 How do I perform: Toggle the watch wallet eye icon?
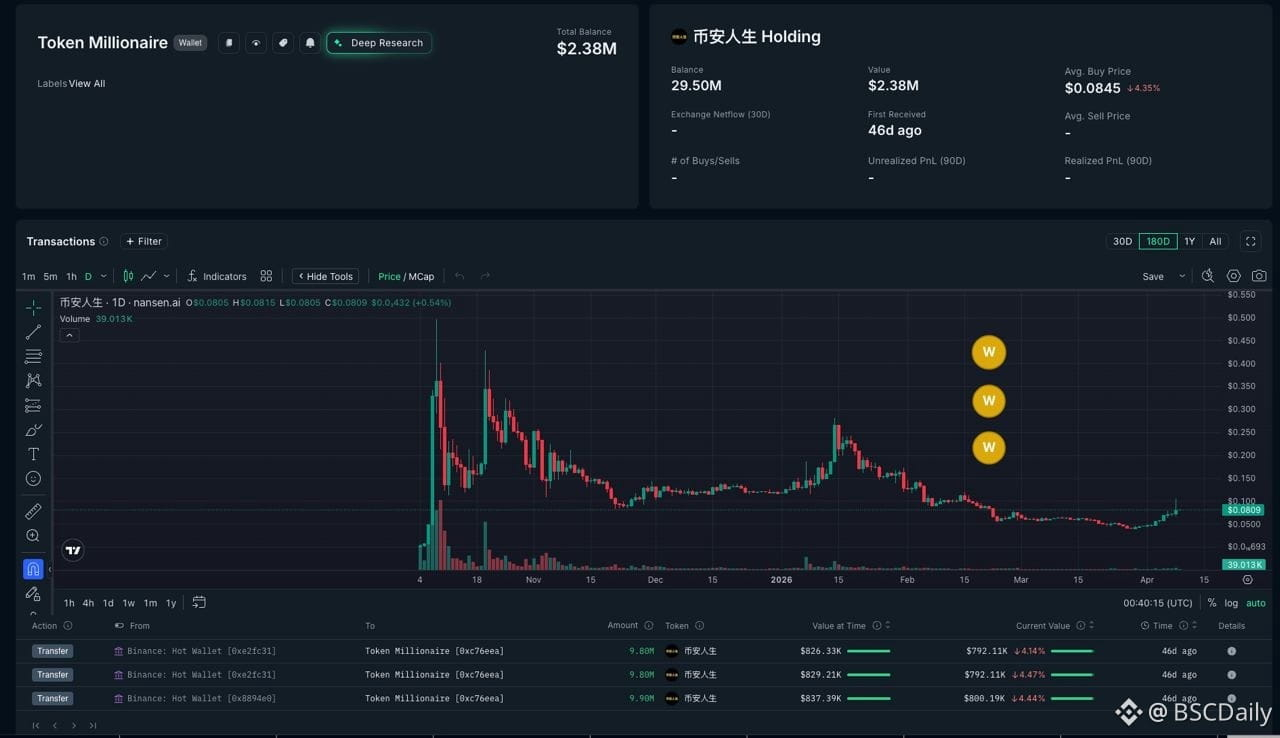[x=256, y=43]
